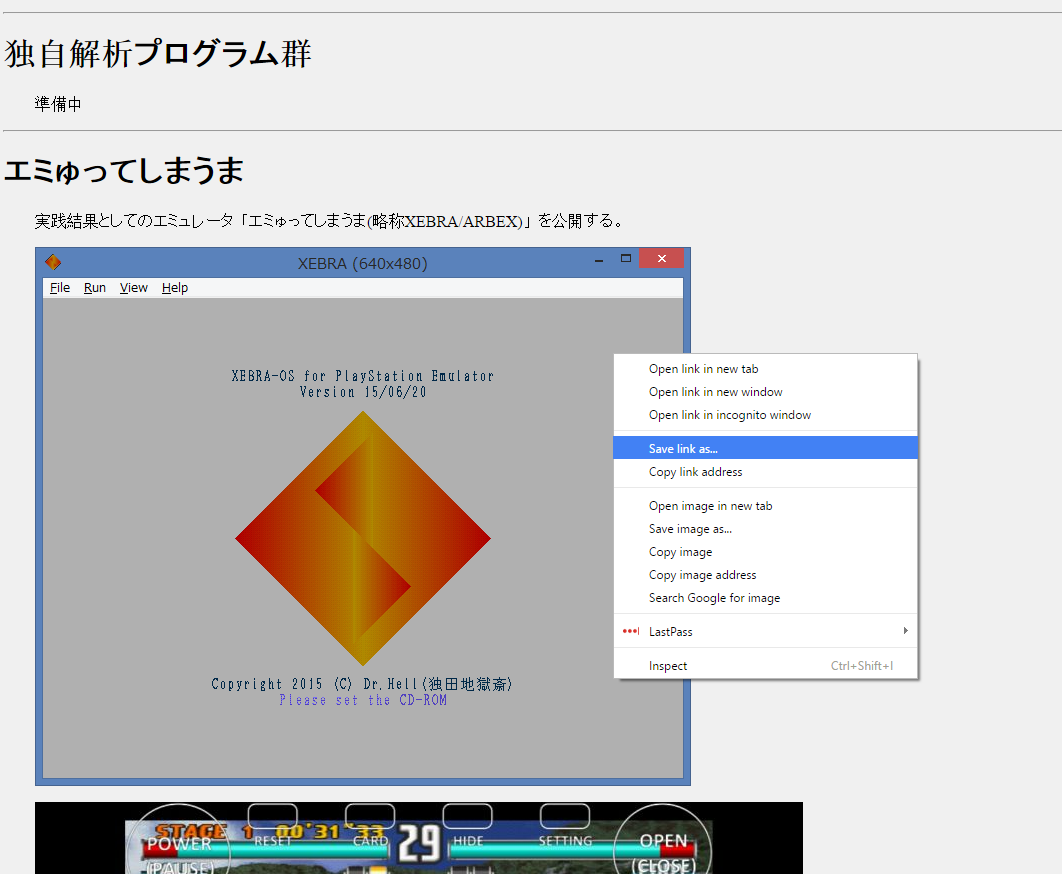The width and height of the screenshot is (1062, 874).
Task: Select "Open link in new window"
Action: (765, 392)
